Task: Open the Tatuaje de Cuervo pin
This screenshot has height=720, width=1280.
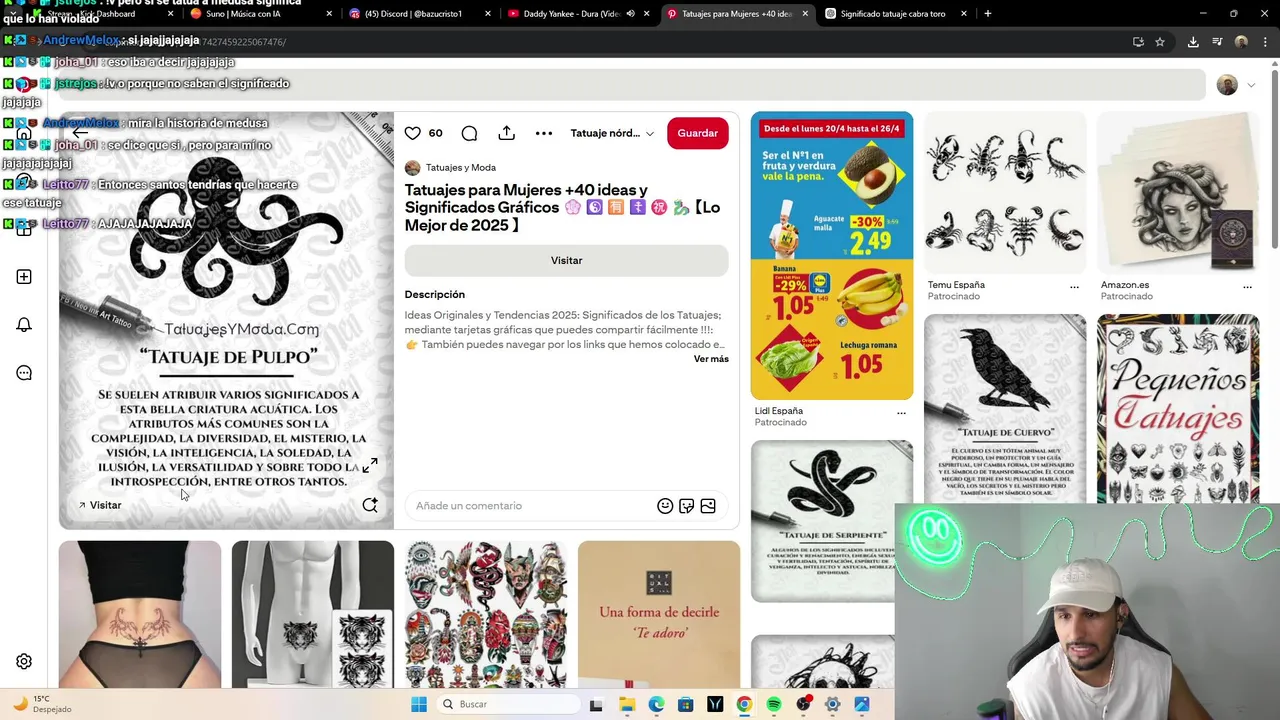Action: pos(1005,409)
